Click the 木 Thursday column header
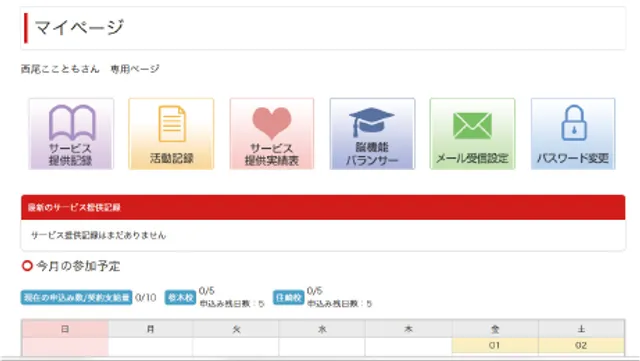Viewport: 640px width, 361px height. click(x=409, y=329)
